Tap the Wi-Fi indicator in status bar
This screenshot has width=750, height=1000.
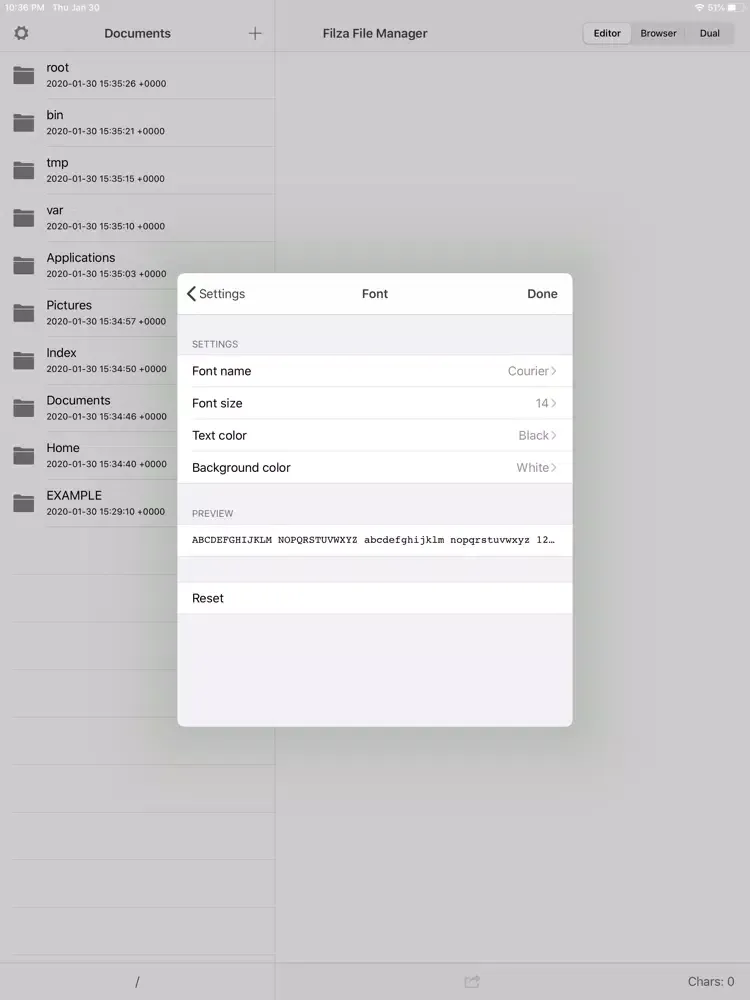699,8
